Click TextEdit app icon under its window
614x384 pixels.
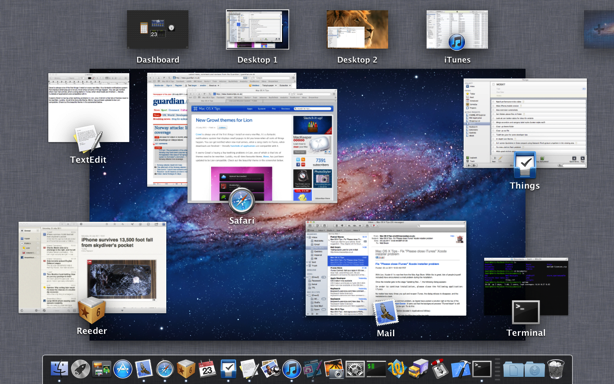click(88, 139)
